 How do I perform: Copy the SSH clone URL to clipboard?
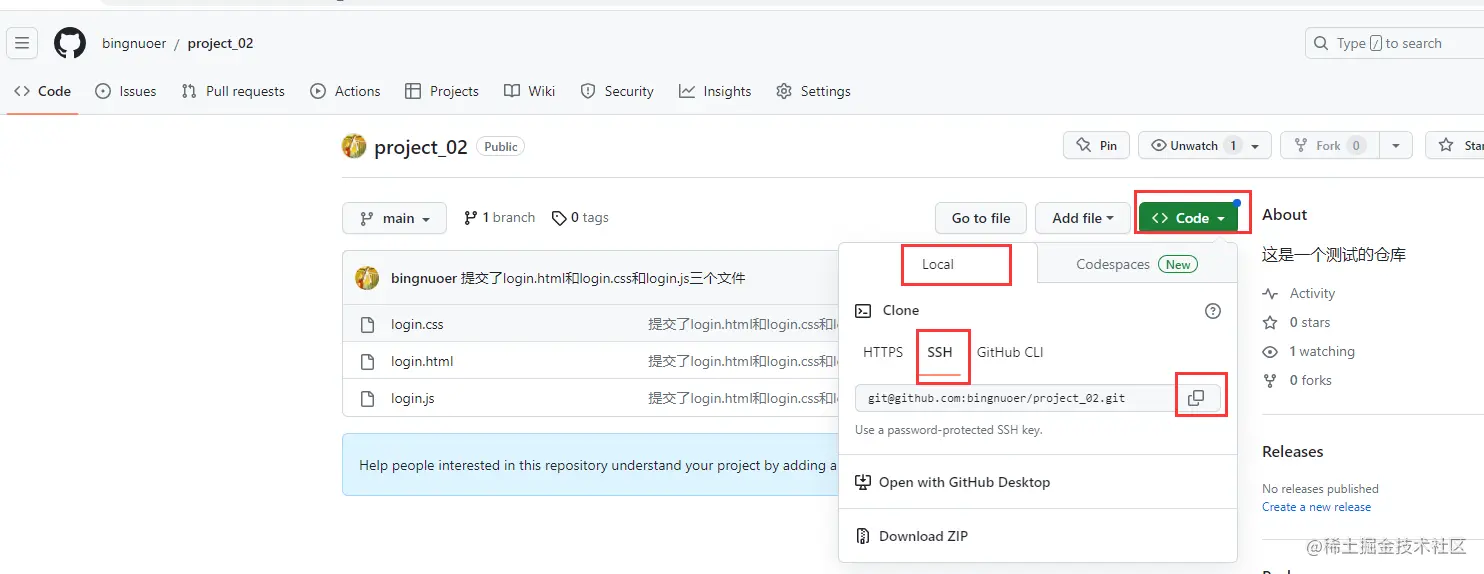click(1196, 398)
